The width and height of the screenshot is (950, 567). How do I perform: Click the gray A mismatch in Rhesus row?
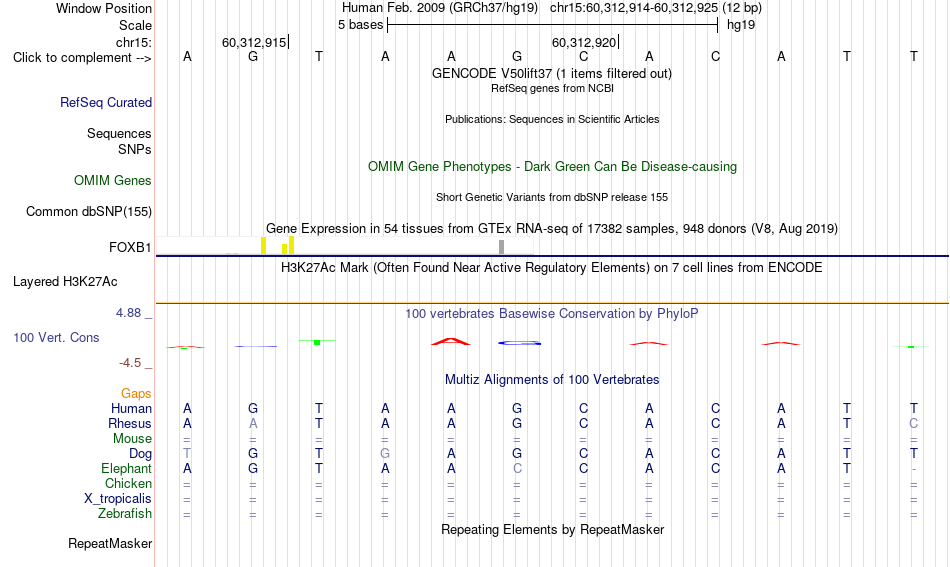[x=253, y=423]
